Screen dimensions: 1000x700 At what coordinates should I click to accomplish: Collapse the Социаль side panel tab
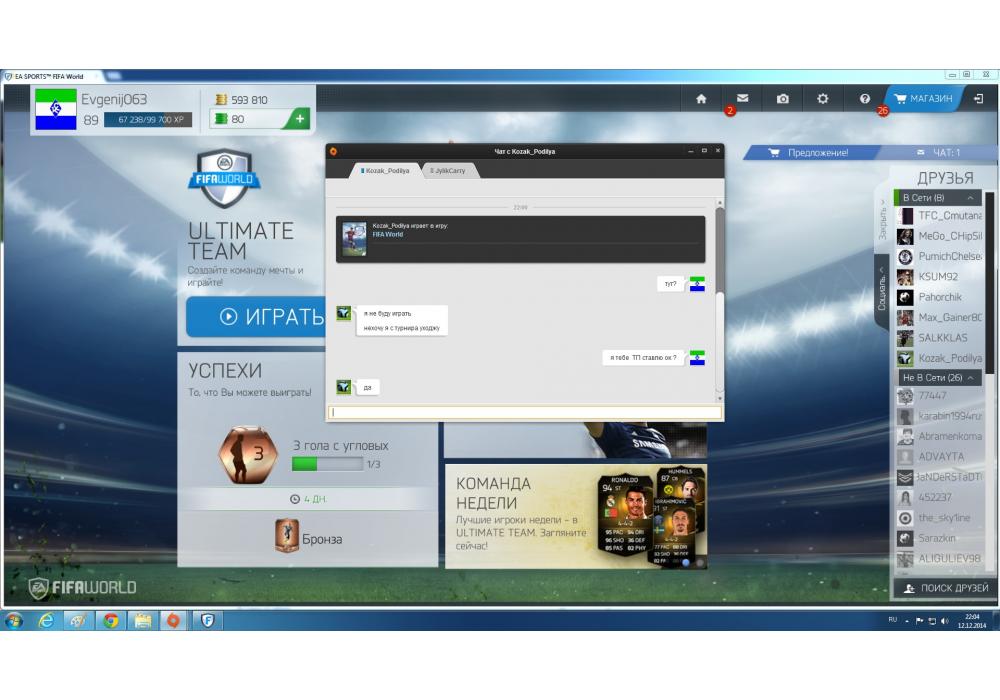coord(881,290)
